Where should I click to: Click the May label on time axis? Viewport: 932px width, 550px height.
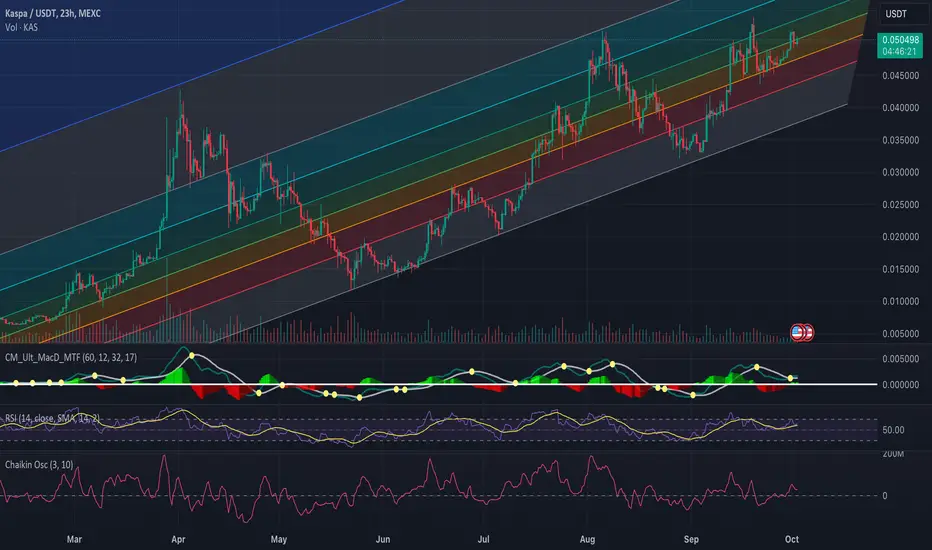tap(278, 539)
